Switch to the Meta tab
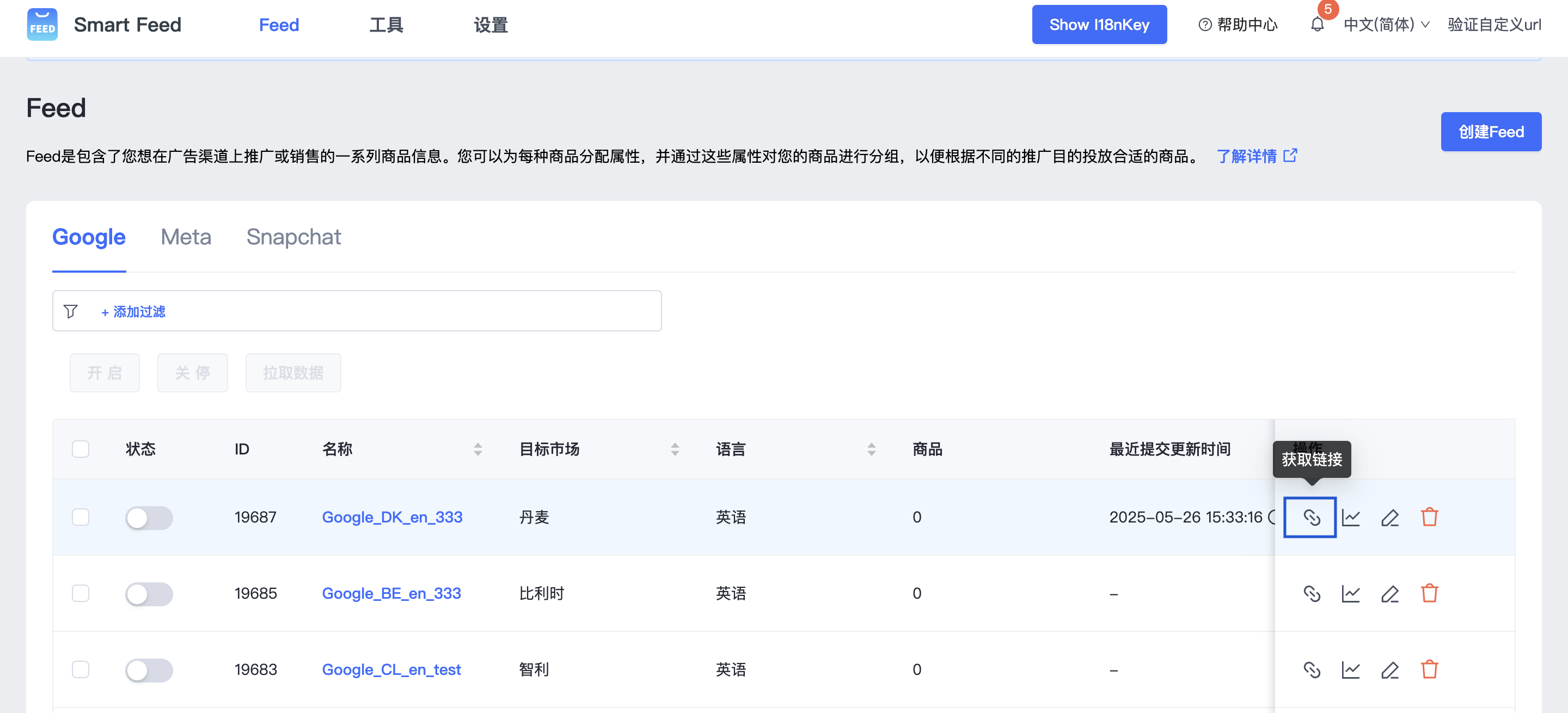The image size is (1568, 713). click(x=186, y=237)
